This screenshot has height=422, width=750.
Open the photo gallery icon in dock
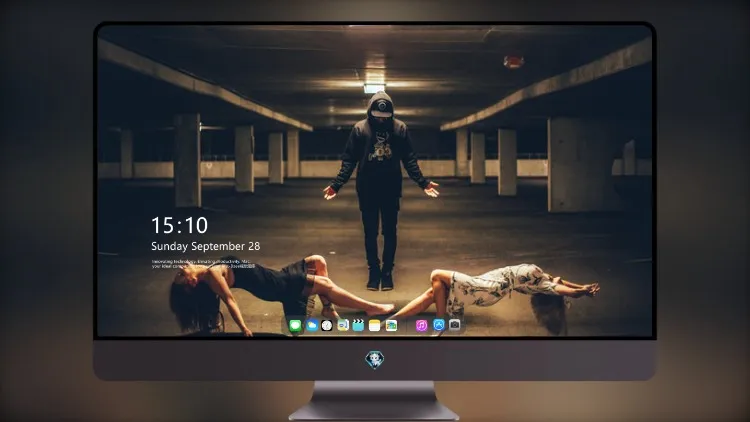(391, 326)
